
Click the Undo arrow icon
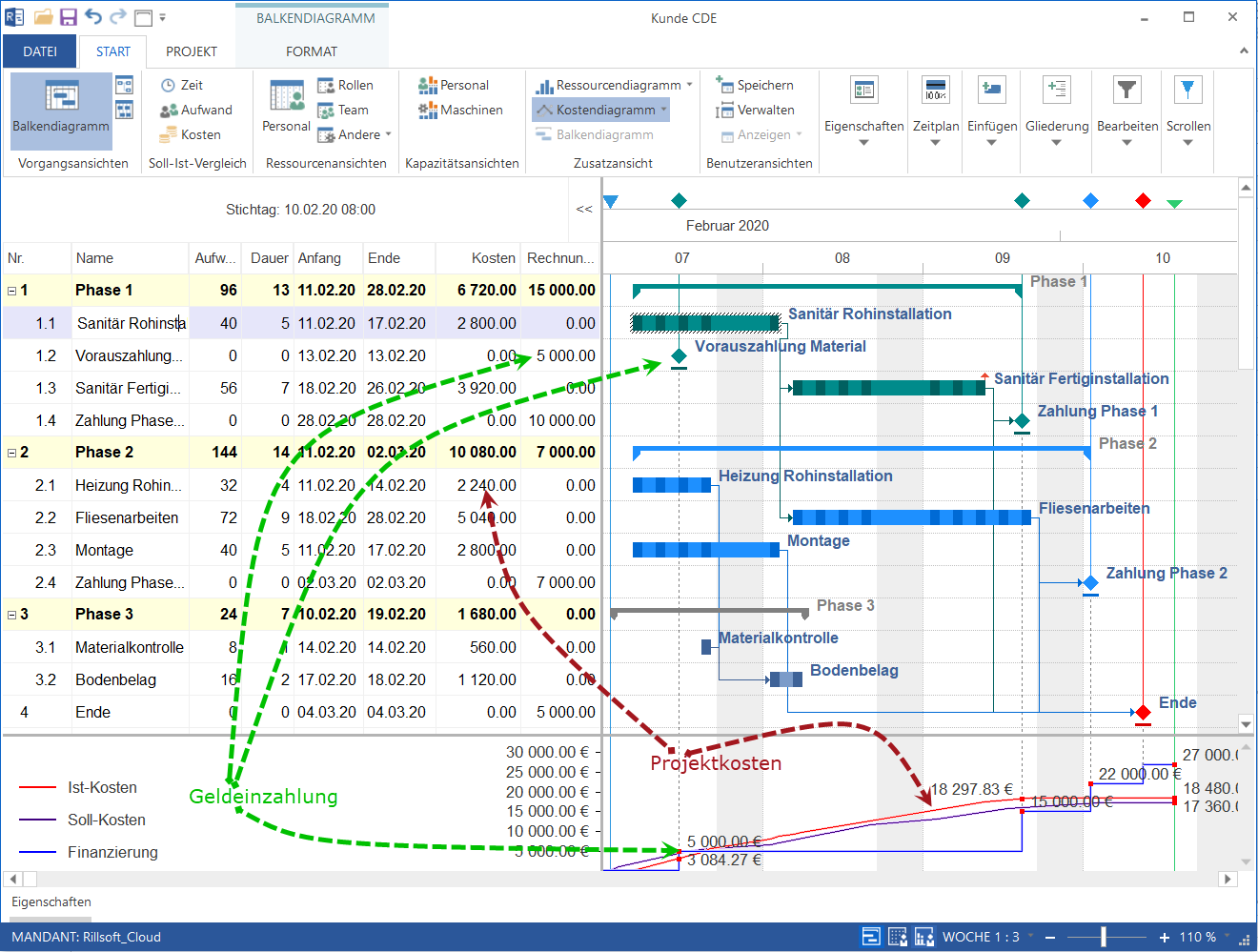click(92, 17)
